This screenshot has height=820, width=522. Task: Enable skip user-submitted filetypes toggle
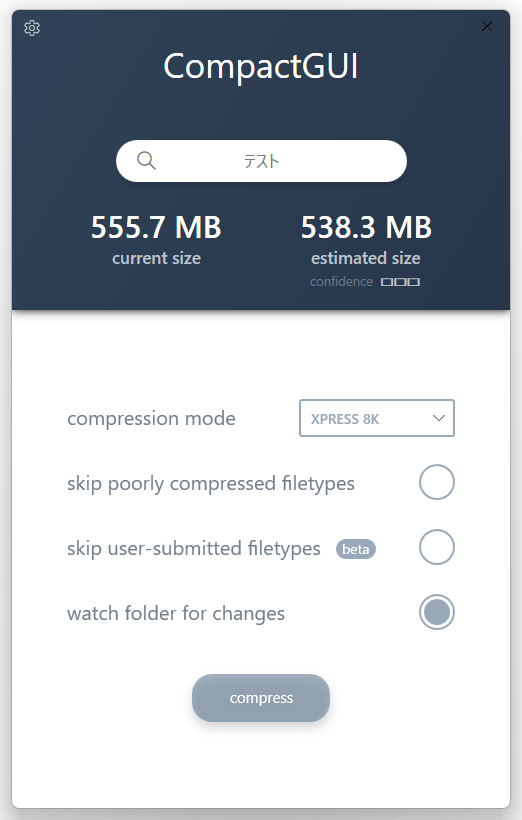point(437,547)
